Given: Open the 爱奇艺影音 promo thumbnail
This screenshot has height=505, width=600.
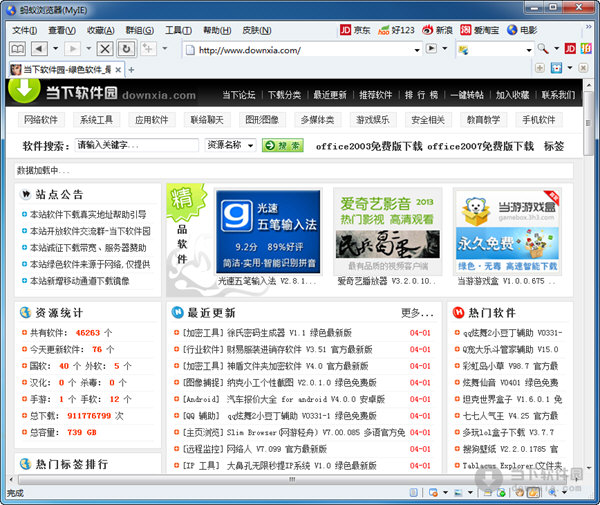Looking at the screenshot, I should [388, 231].
